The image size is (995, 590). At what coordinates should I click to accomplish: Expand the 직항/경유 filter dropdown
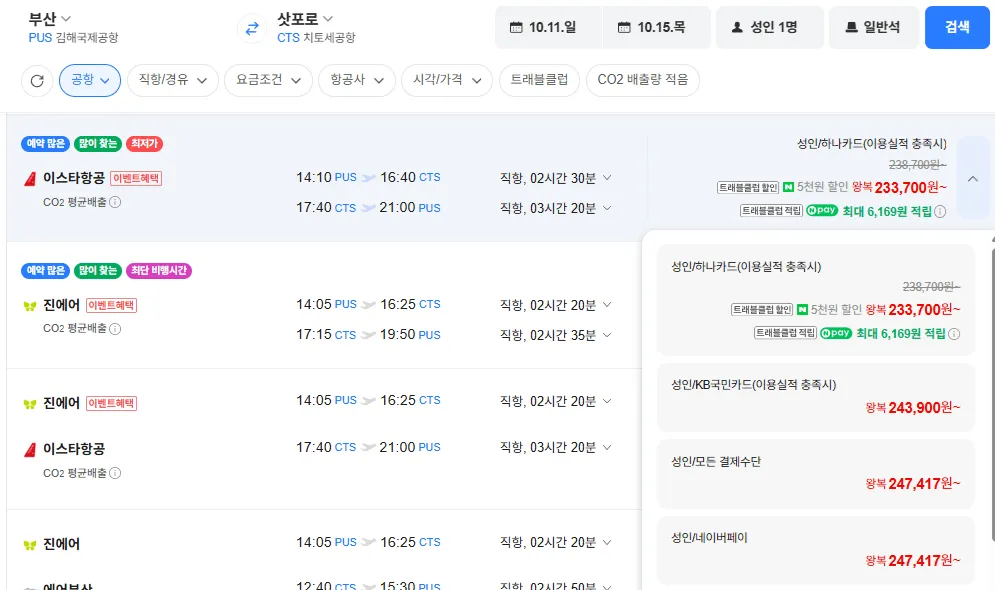[x=173, y=81]
